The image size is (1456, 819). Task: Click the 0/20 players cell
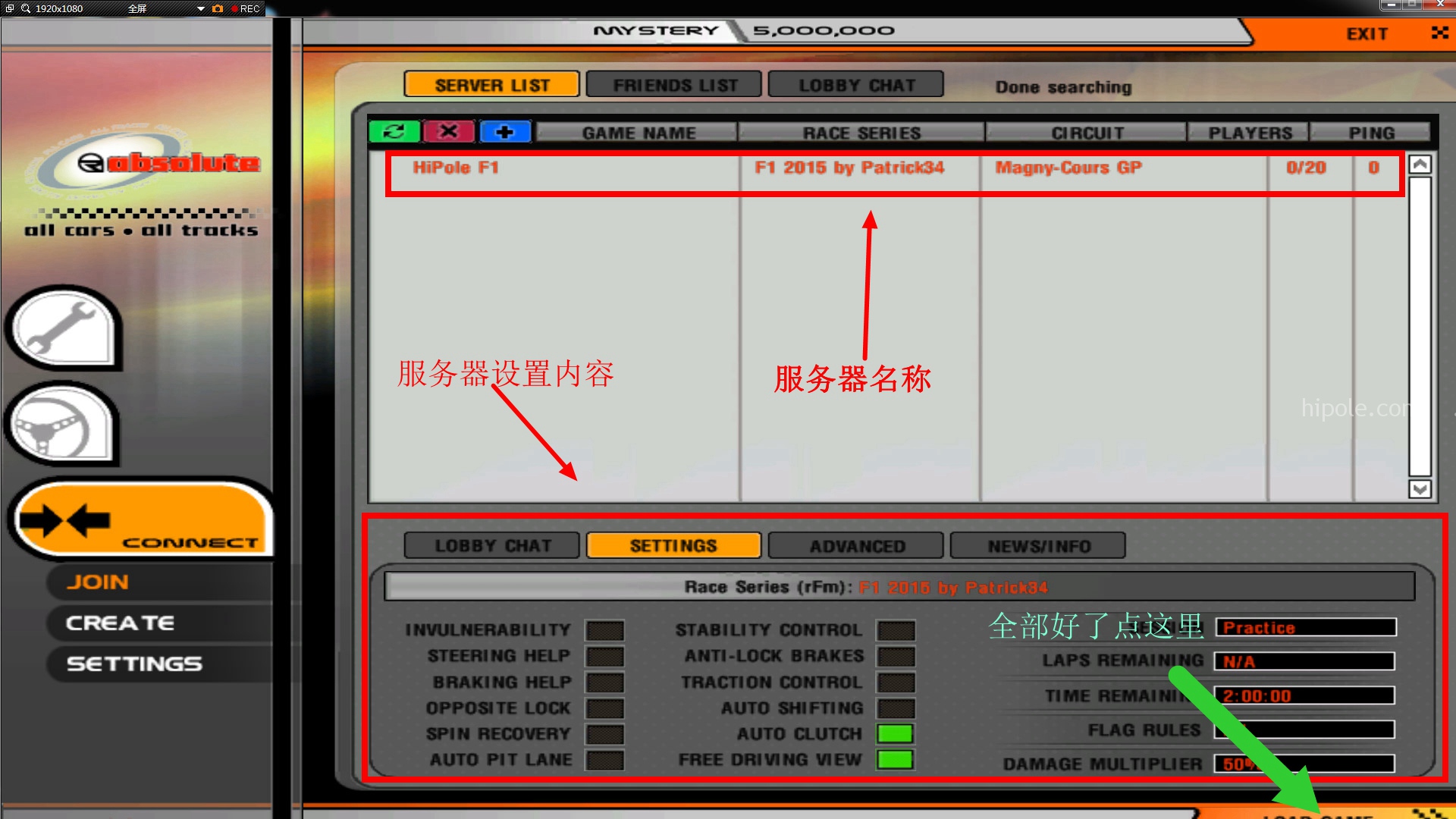pos(1306,168)
